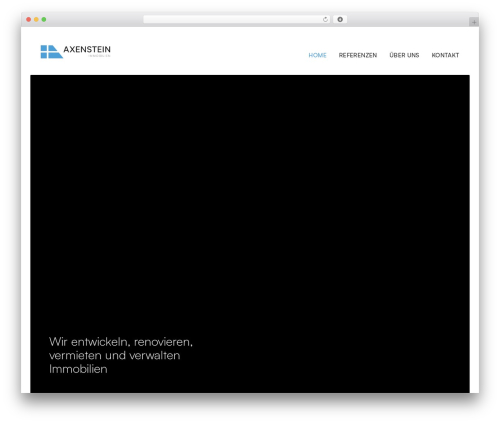The image size is (500, 423).
Task: Click the Axenstein logo
Action: point(75,52)
